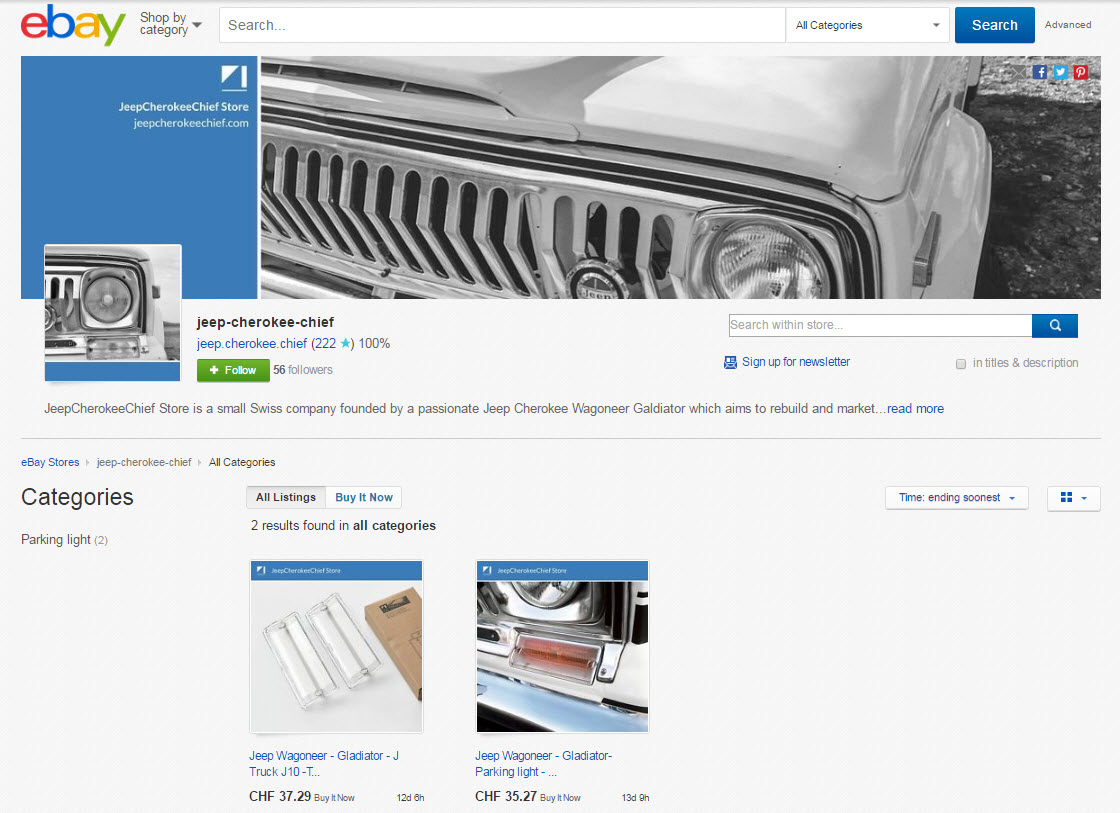This screenshot has width=1120, height=813.
Task: Share store on Twitter
Action: click(1061, 72)
